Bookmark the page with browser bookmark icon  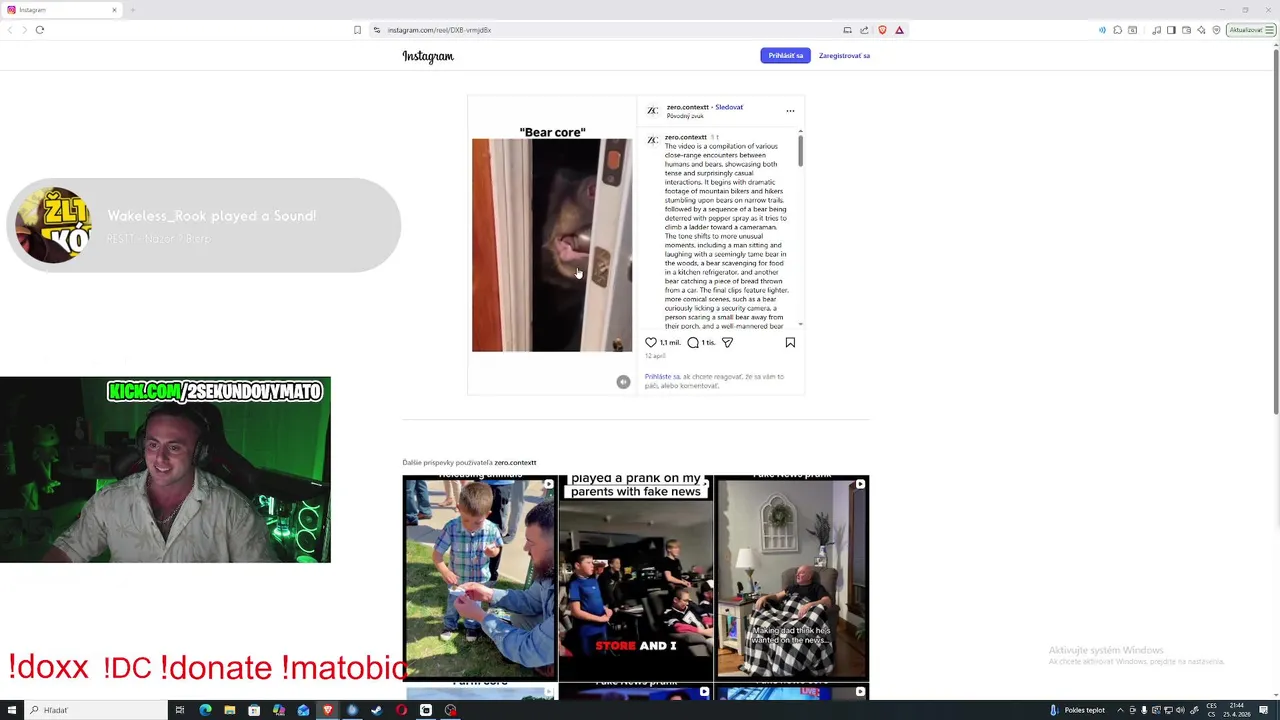point(357,30)
